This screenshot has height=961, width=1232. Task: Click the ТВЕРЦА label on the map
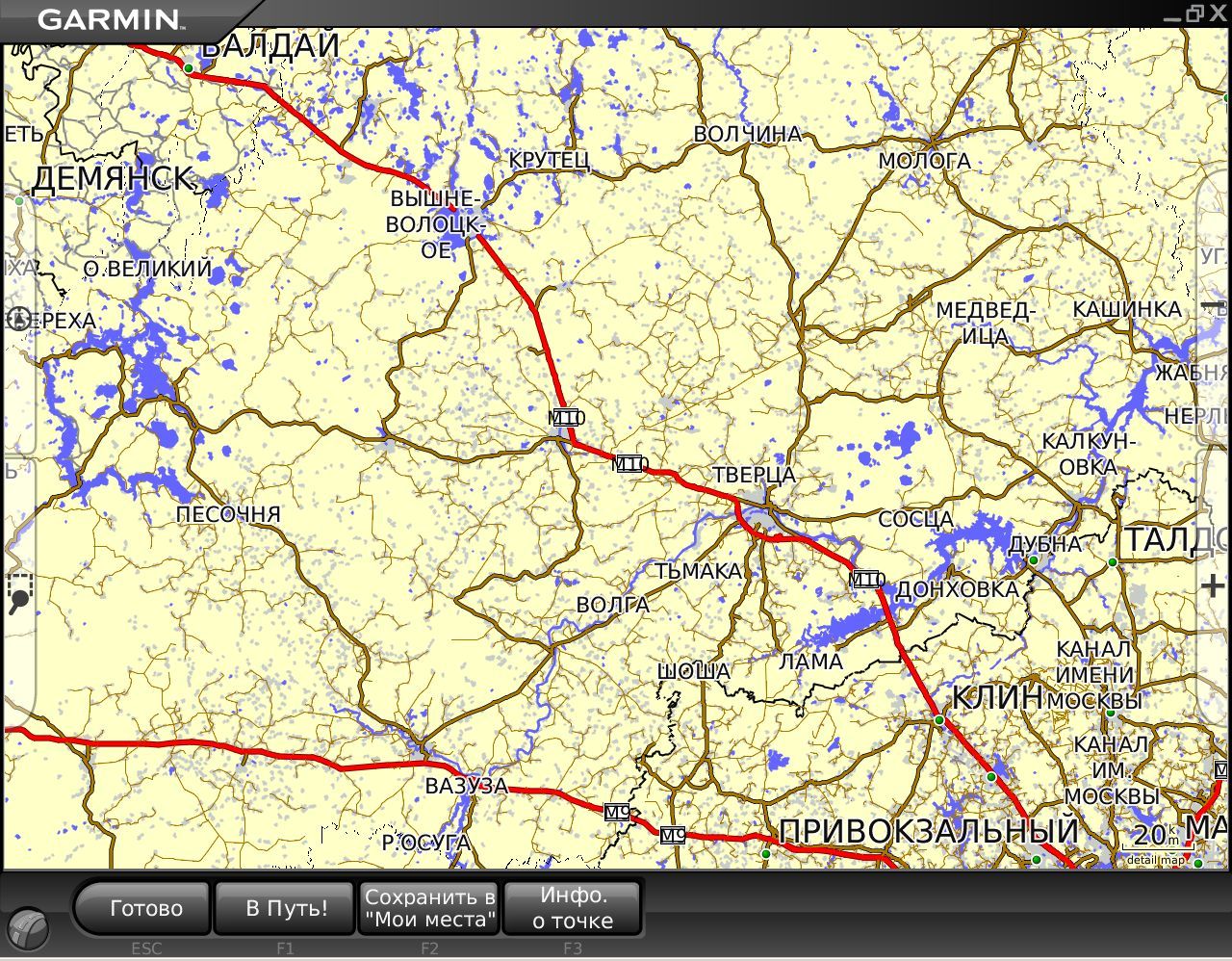pyautogui.click(x=754, y=475)
